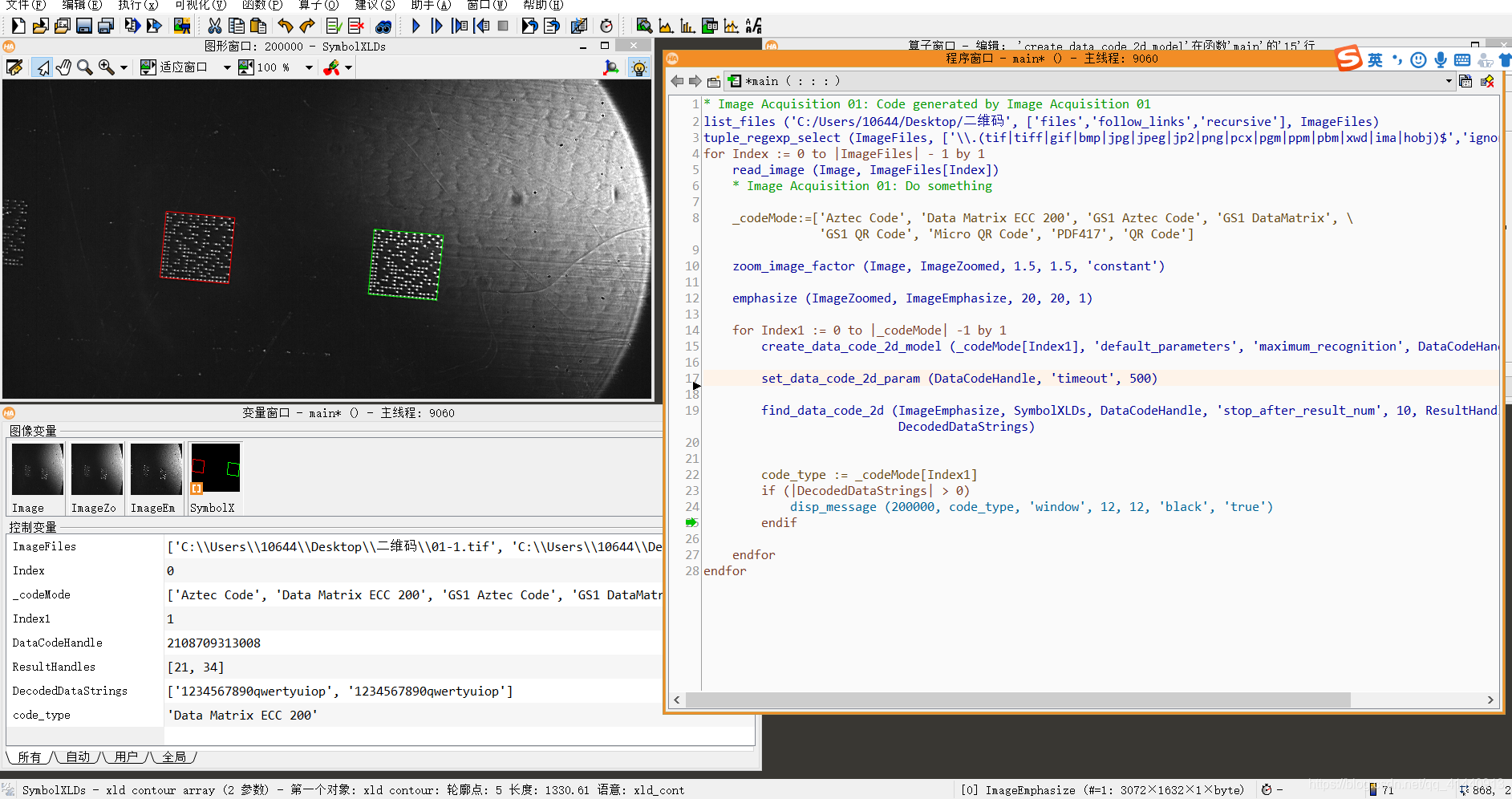Open the 助手(A) menu
Viewport: 1512px width, 799px height.
[431, 5]
